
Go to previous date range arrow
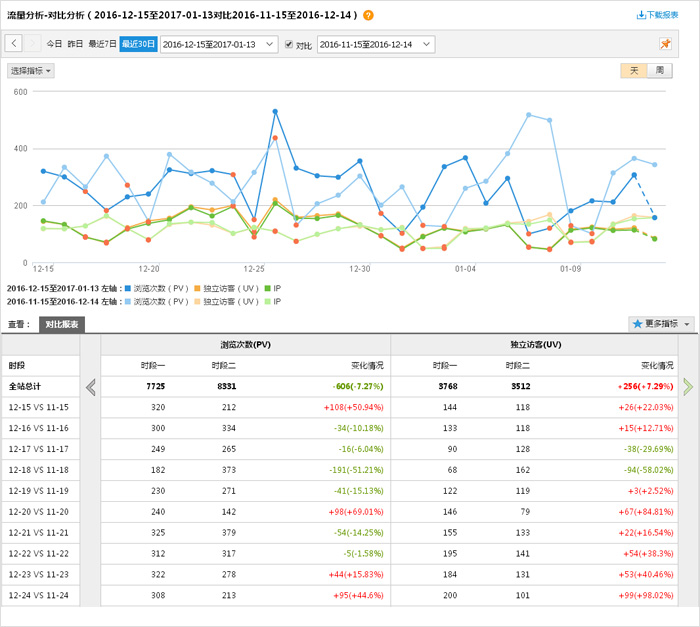[x=13, y=44]
